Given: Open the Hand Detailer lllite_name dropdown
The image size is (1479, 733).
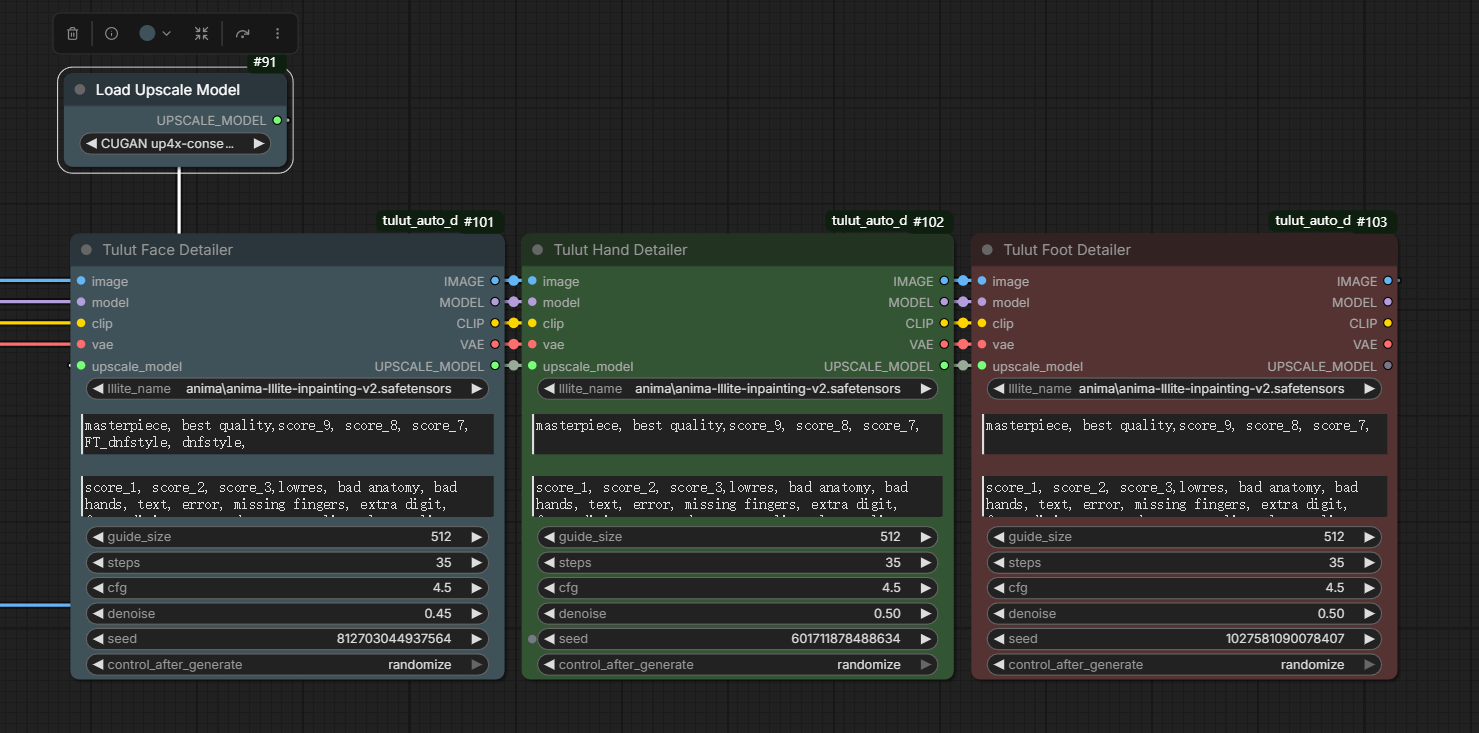Looking at the screenshot, I should (738, 389).
